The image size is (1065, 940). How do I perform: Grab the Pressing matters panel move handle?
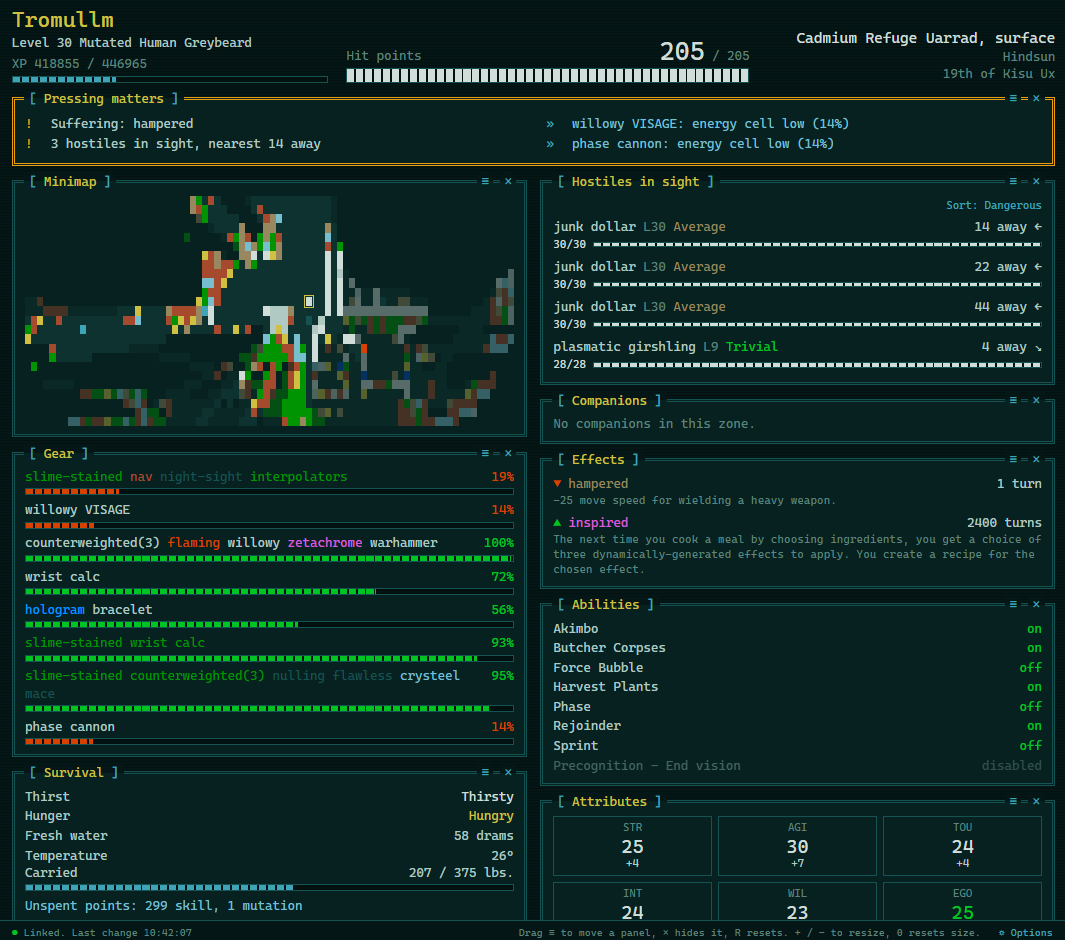click(1013, 98)
